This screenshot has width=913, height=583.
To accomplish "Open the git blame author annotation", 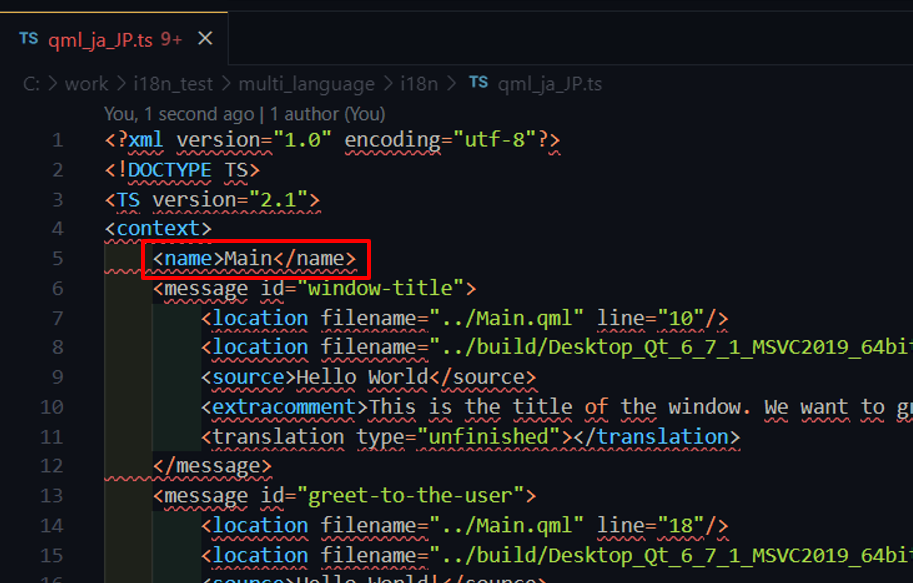I will 244,114.
